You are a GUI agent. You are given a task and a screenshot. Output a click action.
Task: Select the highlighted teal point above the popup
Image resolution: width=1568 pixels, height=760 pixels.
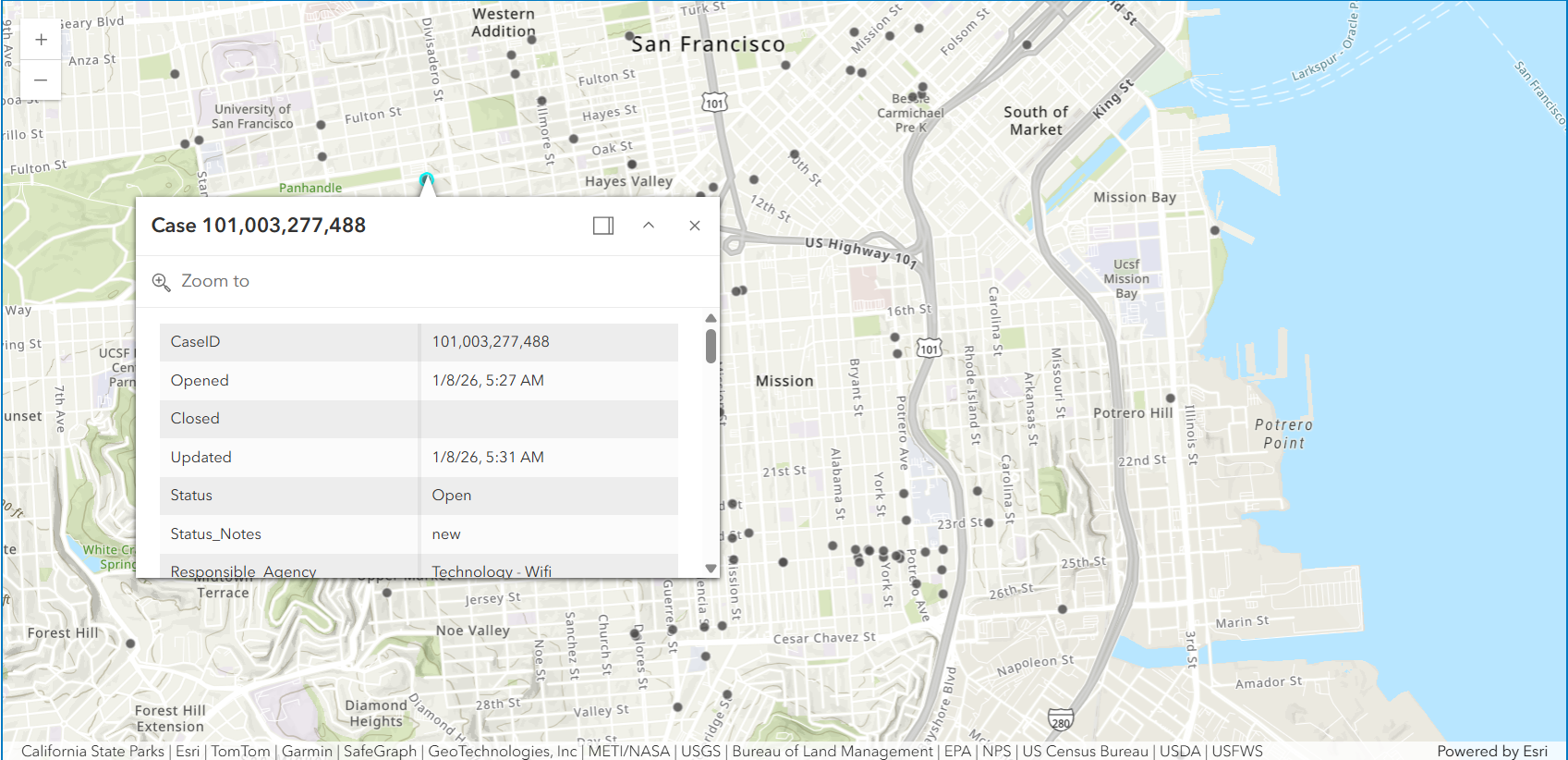pos(426,178)
